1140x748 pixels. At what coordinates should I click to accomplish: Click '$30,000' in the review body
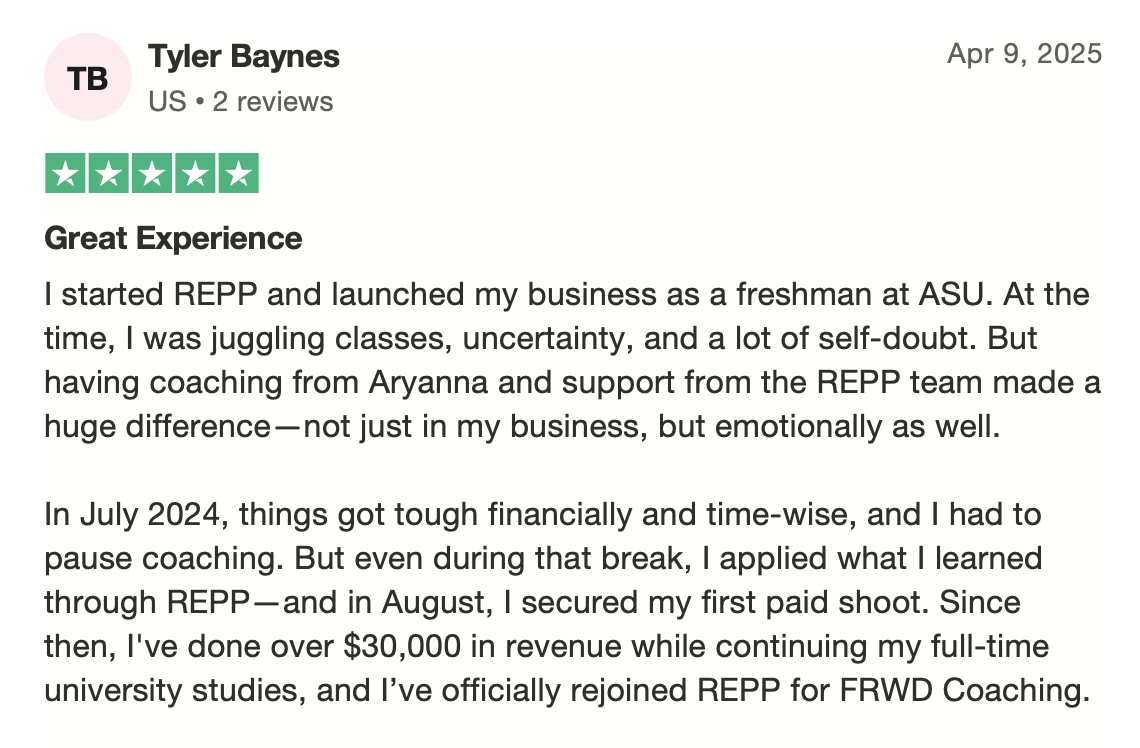tap(402, 647)
